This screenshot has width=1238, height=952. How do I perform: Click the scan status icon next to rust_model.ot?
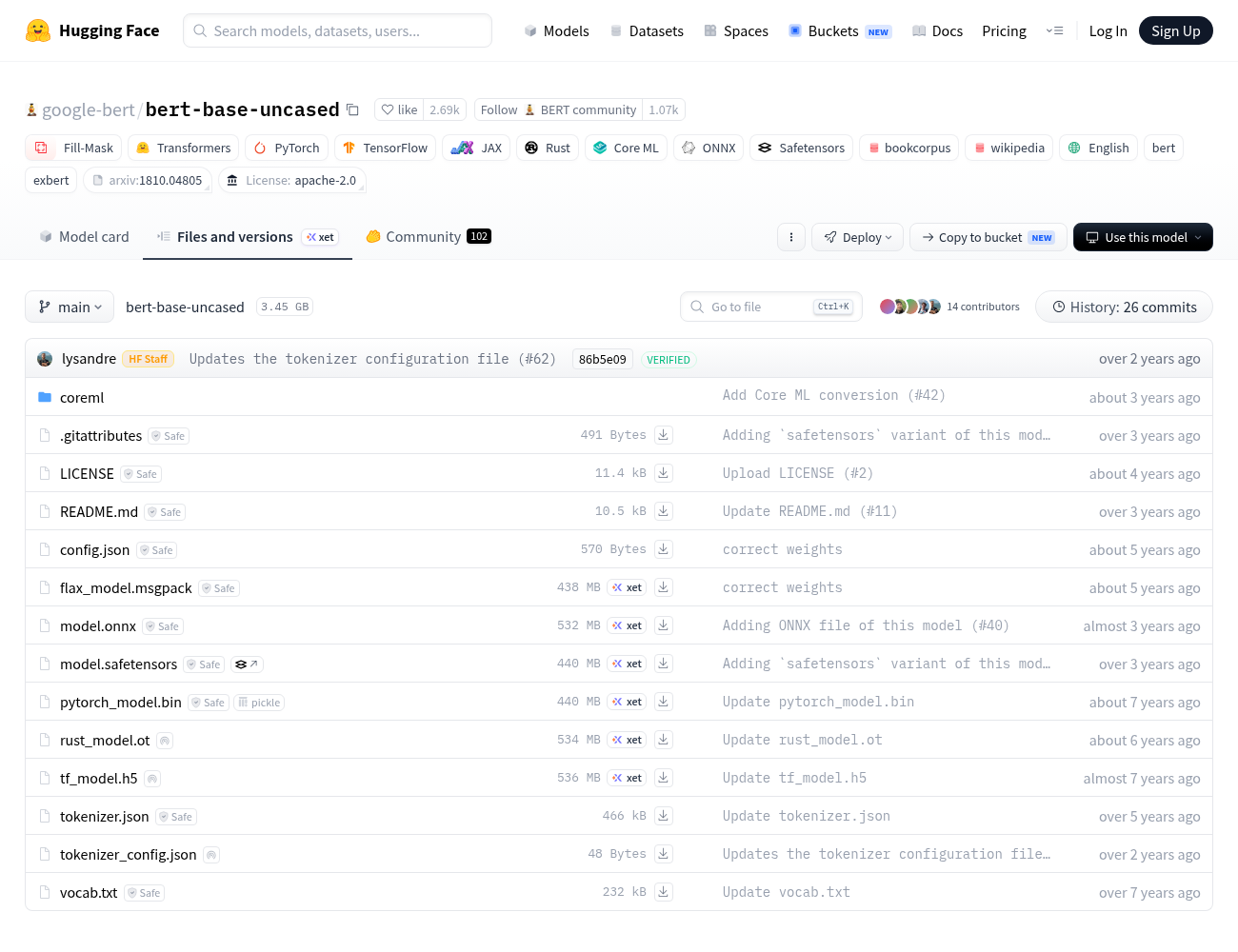pos(165,741)
